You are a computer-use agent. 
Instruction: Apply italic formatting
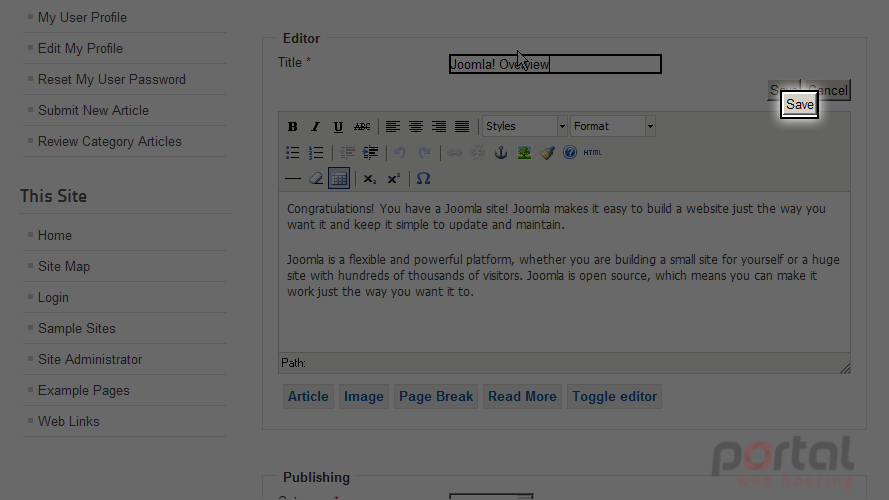315,126
